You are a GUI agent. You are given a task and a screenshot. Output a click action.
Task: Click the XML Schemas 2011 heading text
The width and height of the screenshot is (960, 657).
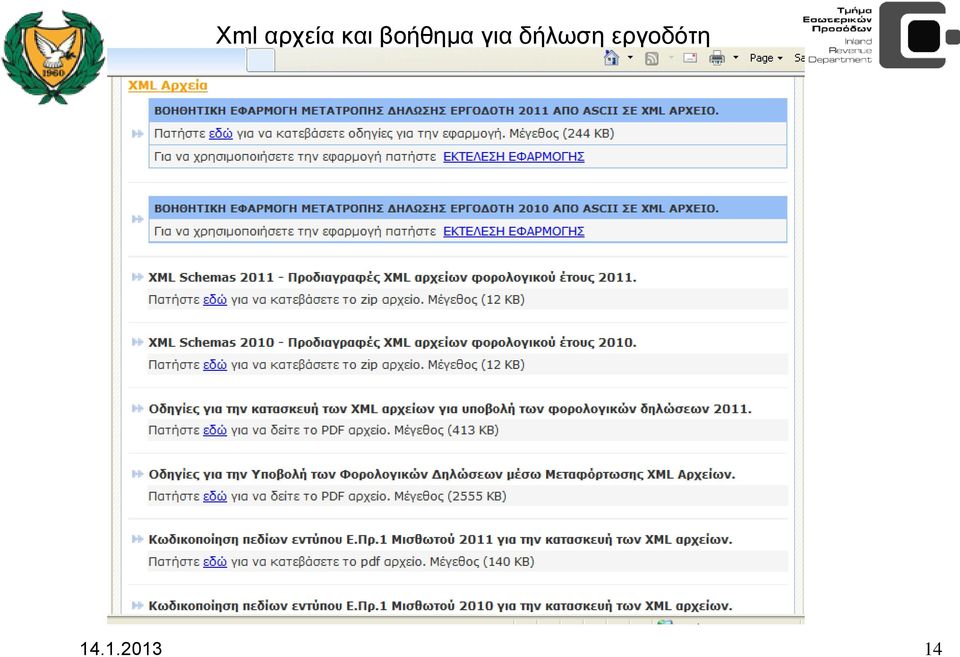coord(392,277)
